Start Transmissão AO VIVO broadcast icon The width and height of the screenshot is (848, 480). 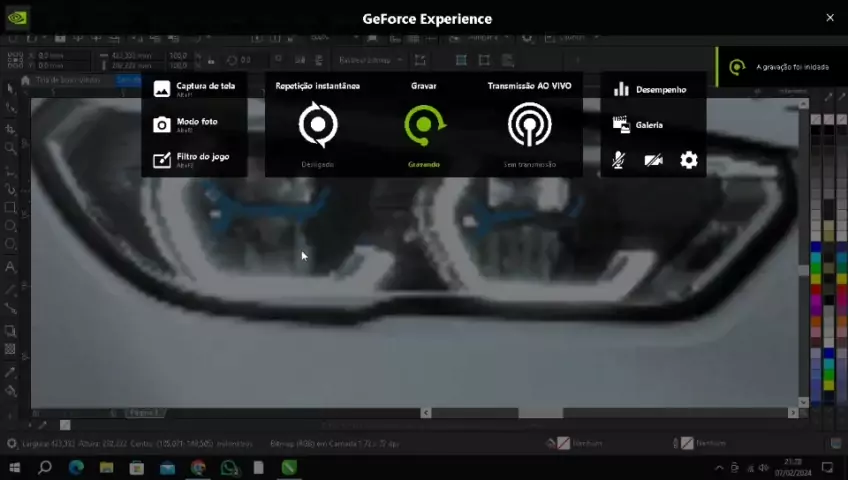[529, 126]
